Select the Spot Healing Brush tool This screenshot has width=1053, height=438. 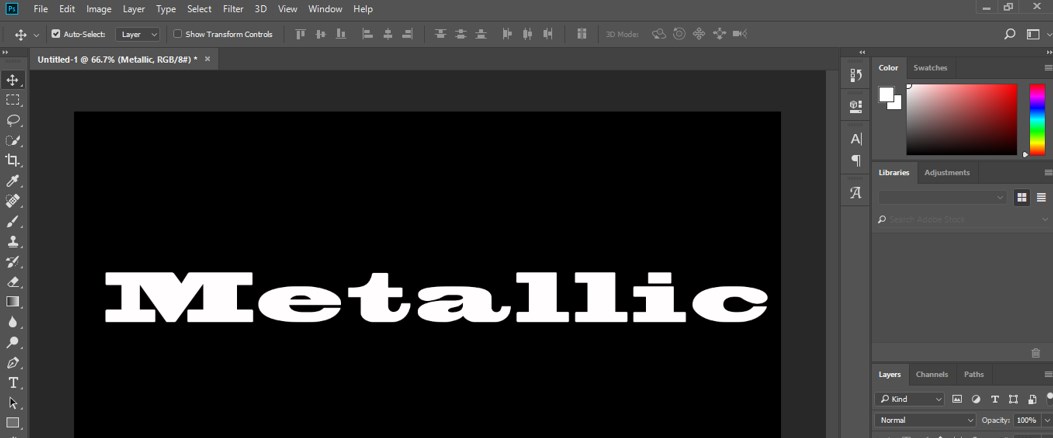pos(13,201)
